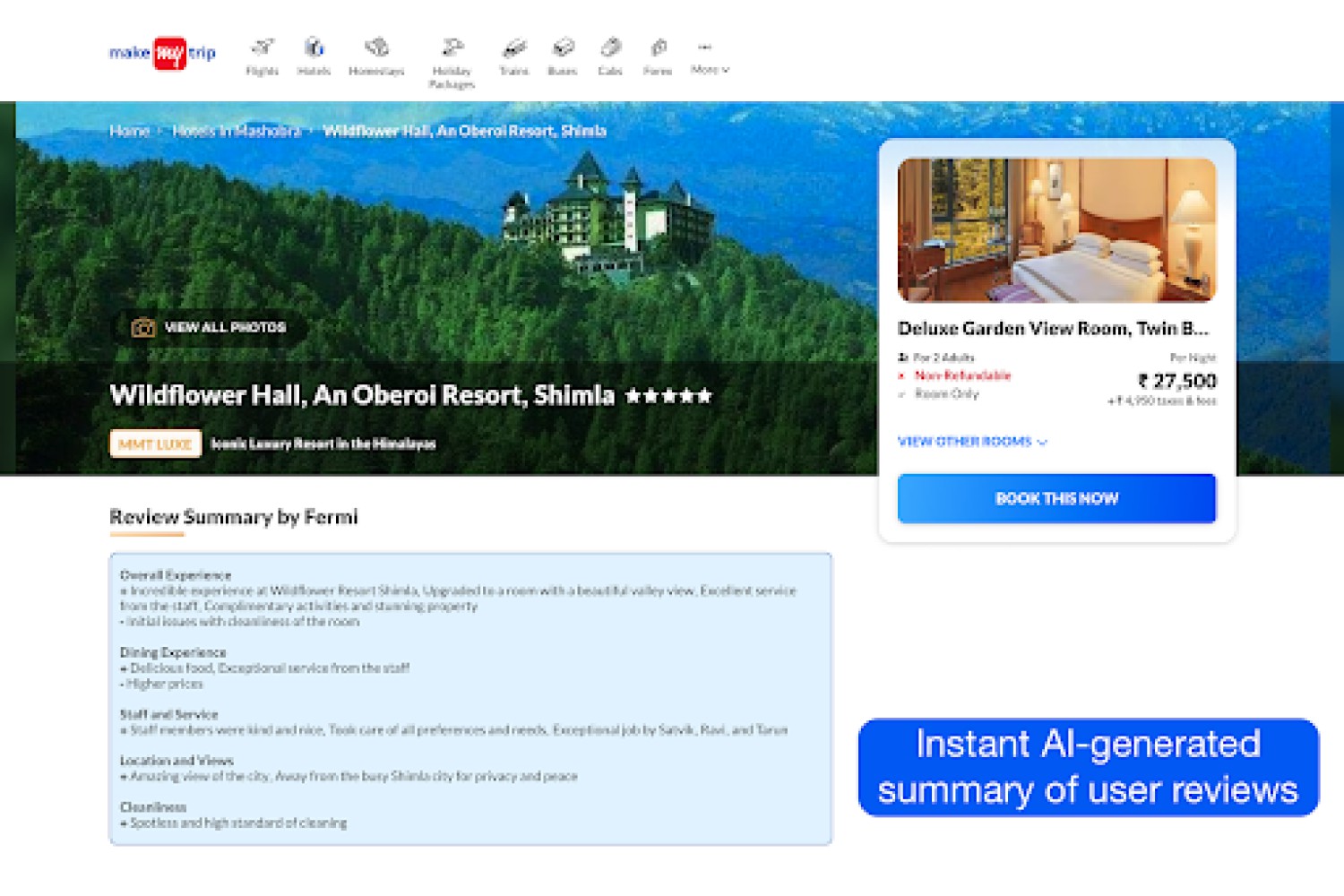This screenshot has height=896, width=1344.
Task: Select the Buses icon in navigation
Action: [x=563, y=47]
